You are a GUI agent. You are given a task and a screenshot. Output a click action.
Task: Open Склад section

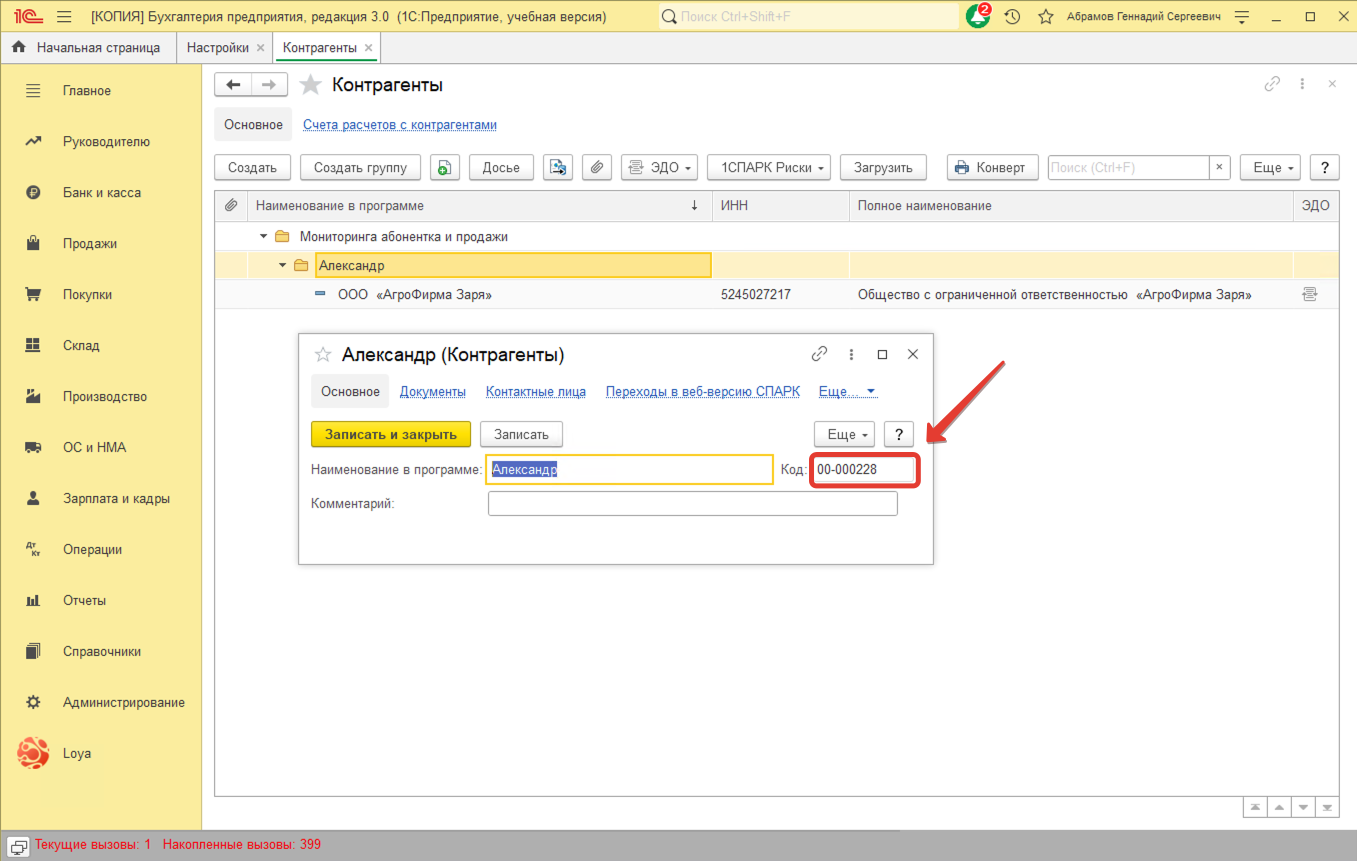click(81, 346)
